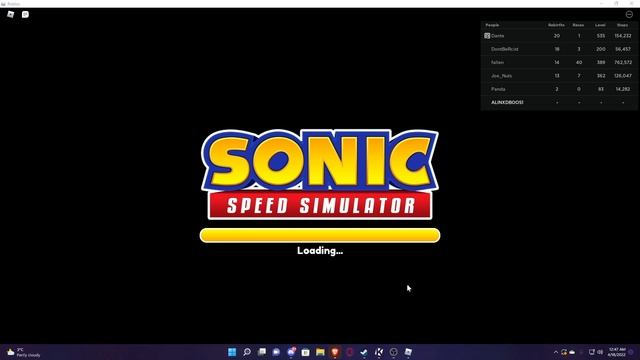Viewport: 640px width, 360px height.
Task: Select the player in the second leaderboard row
Action: click(x=559, y=49)
